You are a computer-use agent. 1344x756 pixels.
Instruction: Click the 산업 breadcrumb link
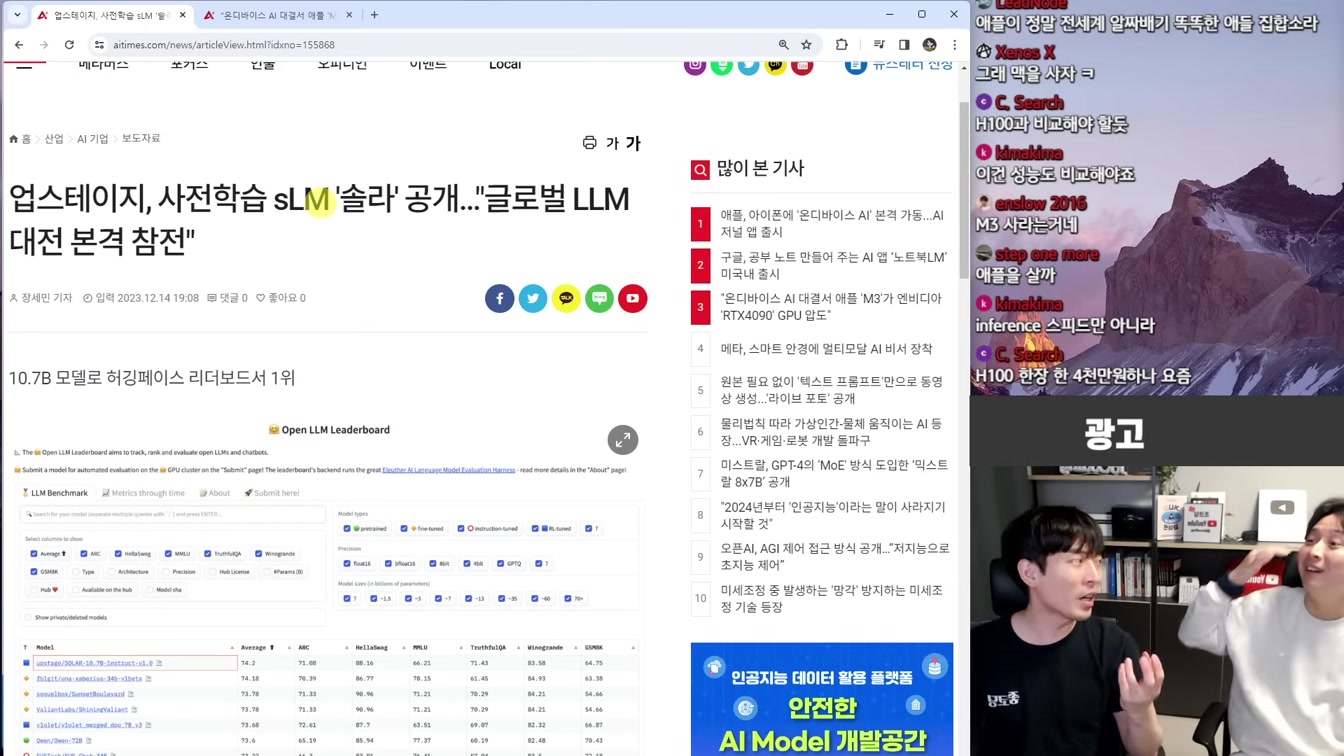pyautogui.click(x=54, y=139)
